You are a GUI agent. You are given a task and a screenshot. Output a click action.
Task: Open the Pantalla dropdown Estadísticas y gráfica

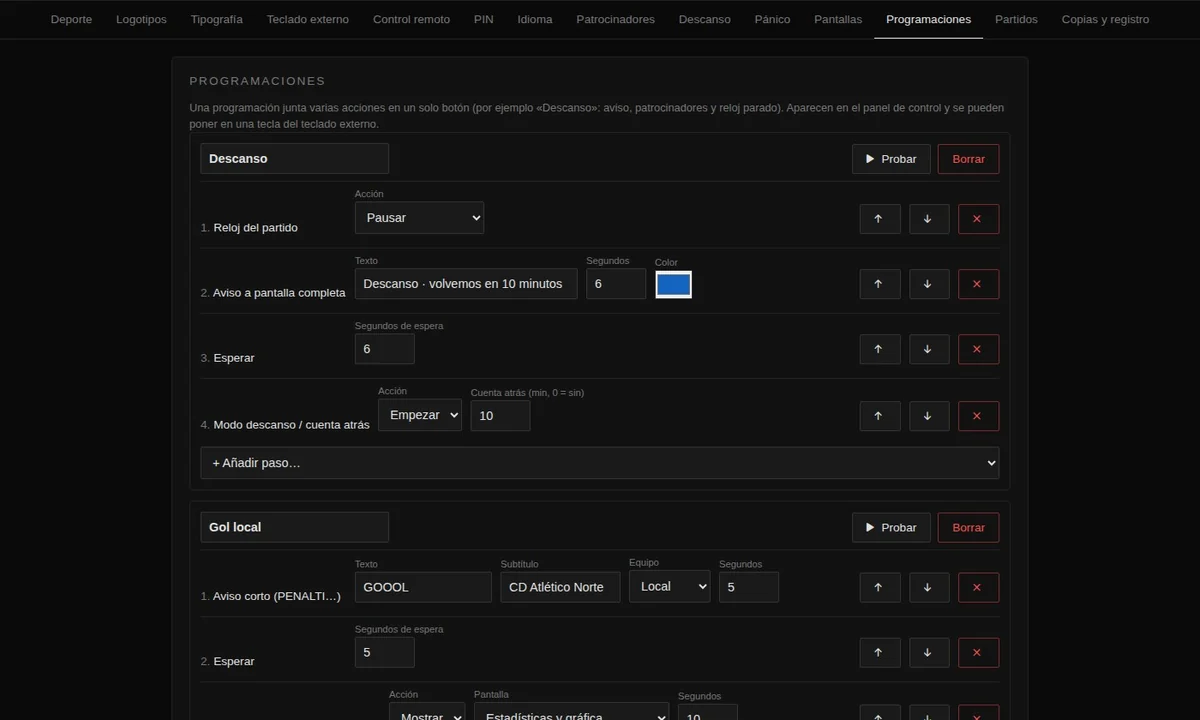(571, 712)
